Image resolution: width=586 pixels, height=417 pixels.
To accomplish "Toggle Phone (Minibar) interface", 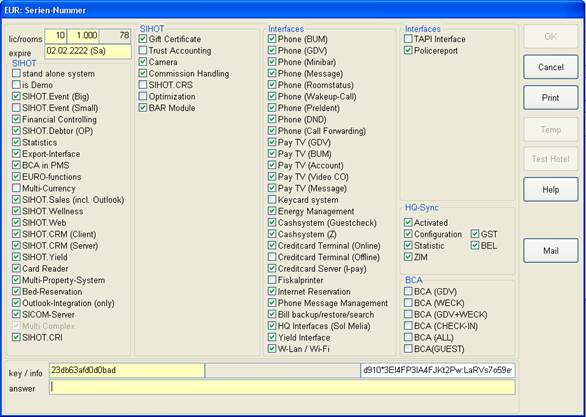I will pos(272,62).
